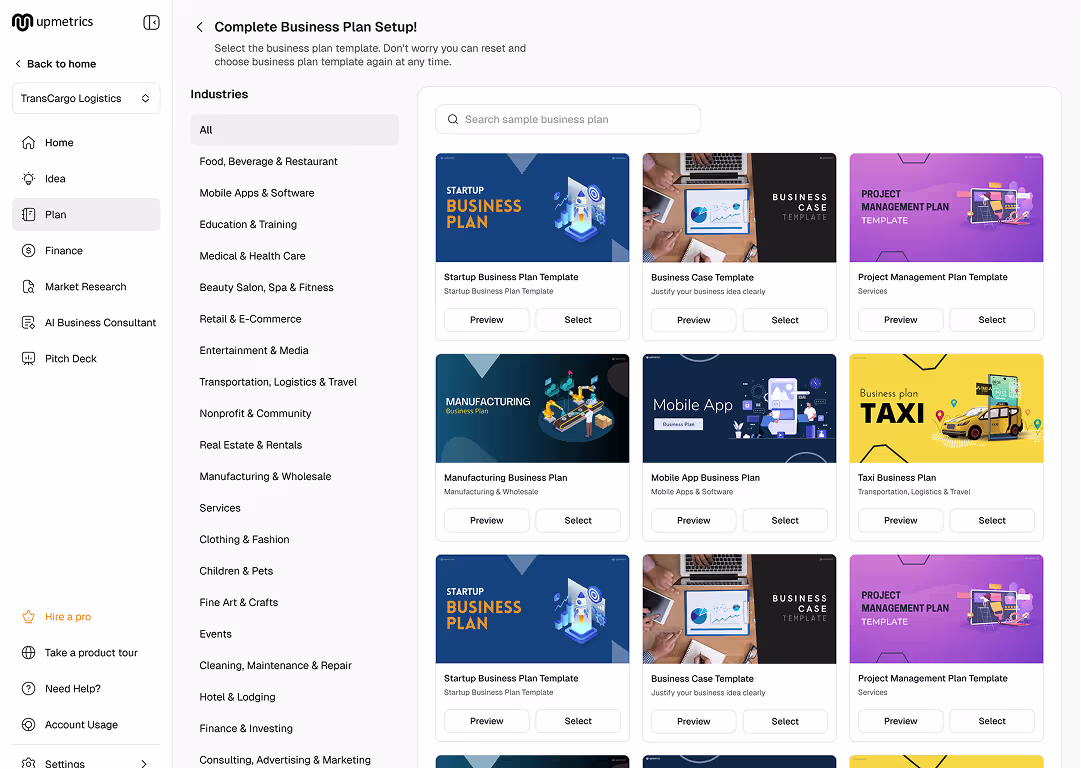
Task: Expand the Settings chevron
Action: coord(144,763)
